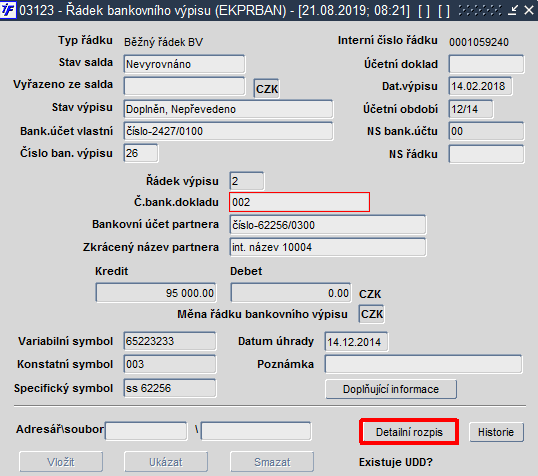The width and height of the screenshot is (538, 476).
Task: Click the soubor file name input field
Action: tap(256, 431)
